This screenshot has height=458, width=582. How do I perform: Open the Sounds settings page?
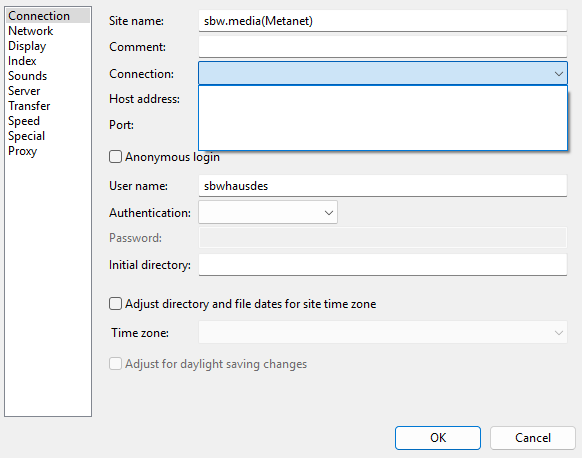tap(27, 76)
